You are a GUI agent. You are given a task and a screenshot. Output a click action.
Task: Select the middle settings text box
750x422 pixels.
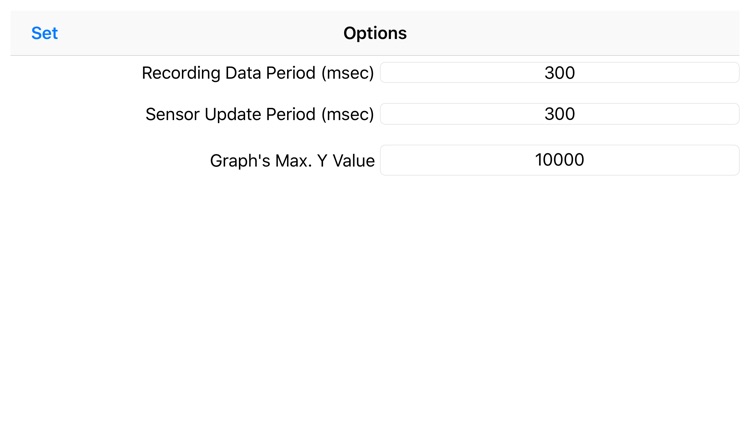559,114
